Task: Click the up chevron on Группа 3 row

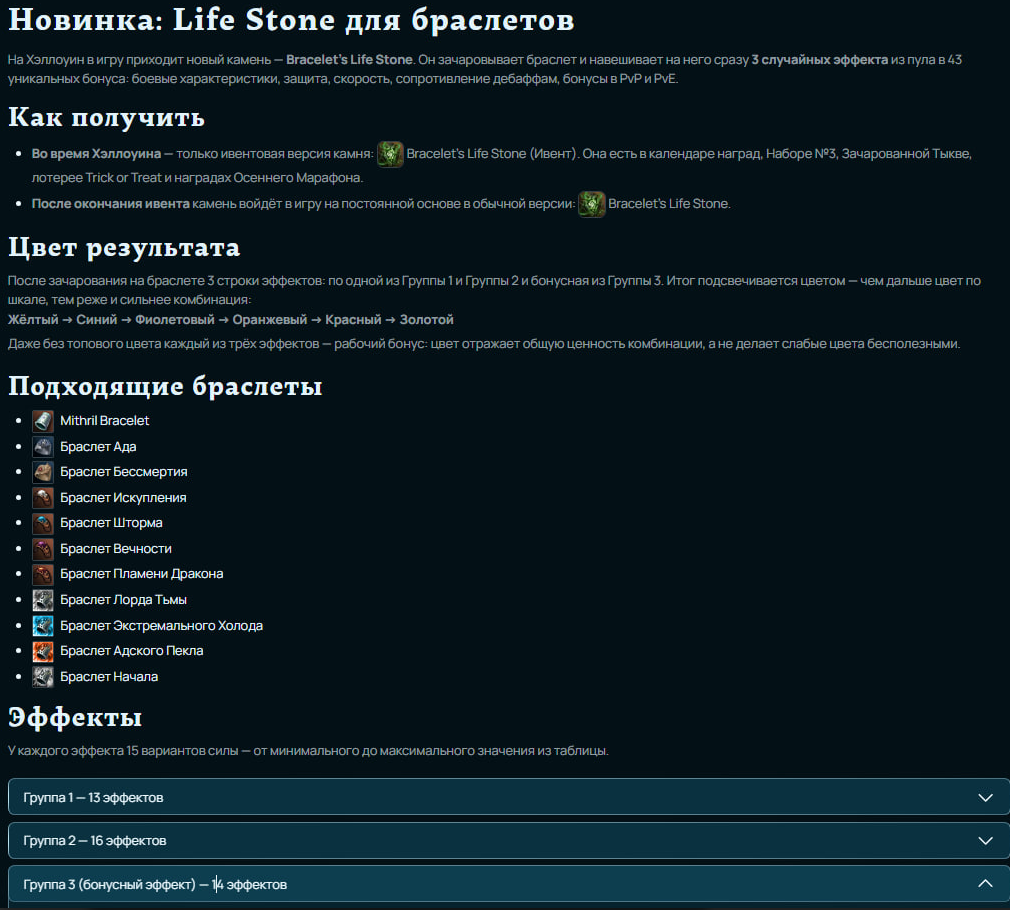Action: click(986, 884)
